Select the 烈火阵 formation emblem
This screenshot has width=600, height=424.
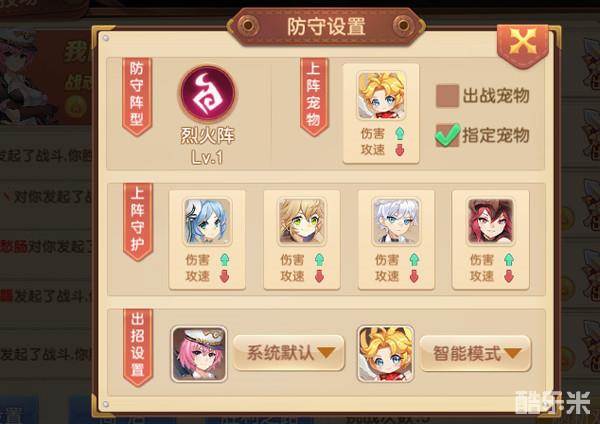pyautogui.click(x=207, y=94)
